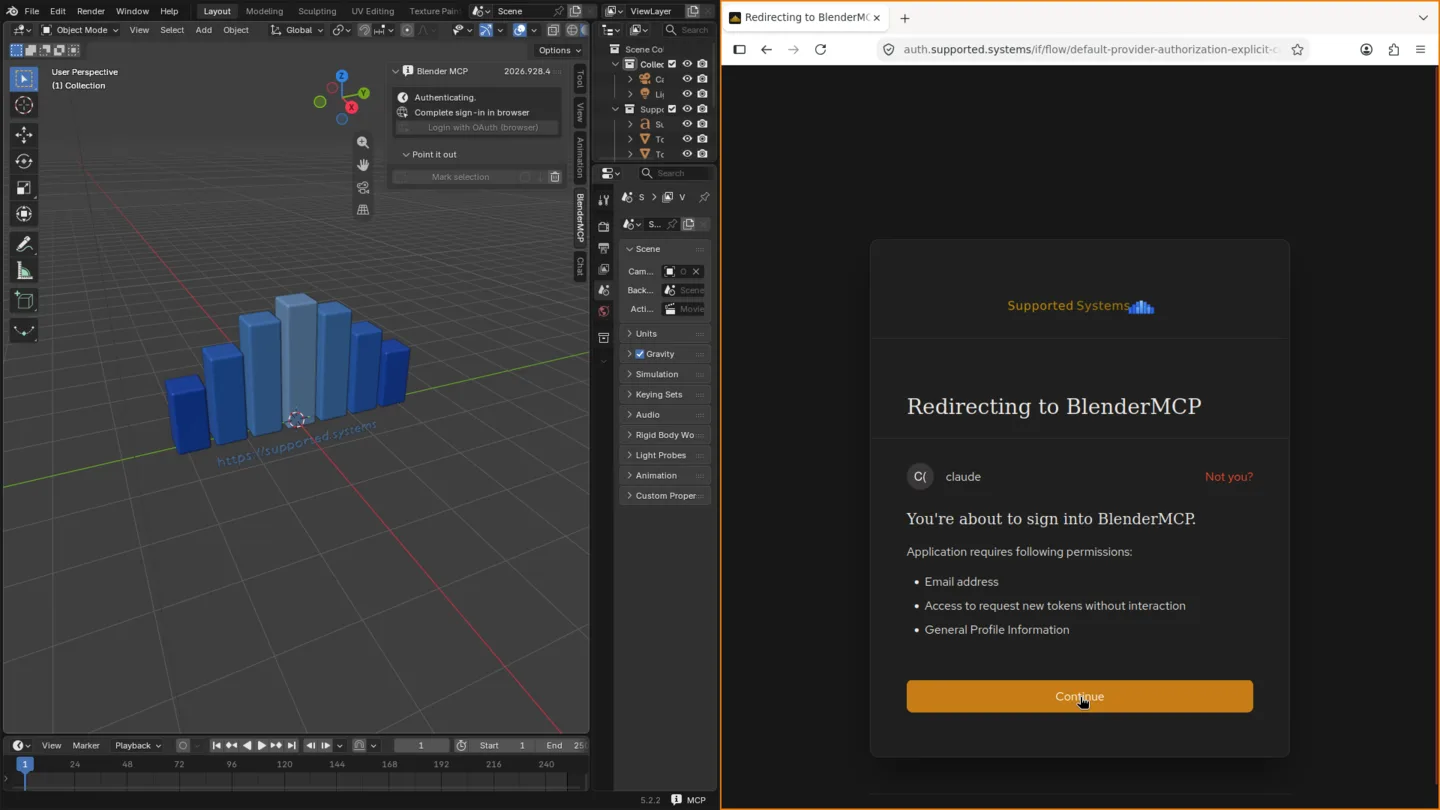The image size is (1440, 810).
Task: Select the Rotate tool
Action: 24,161
